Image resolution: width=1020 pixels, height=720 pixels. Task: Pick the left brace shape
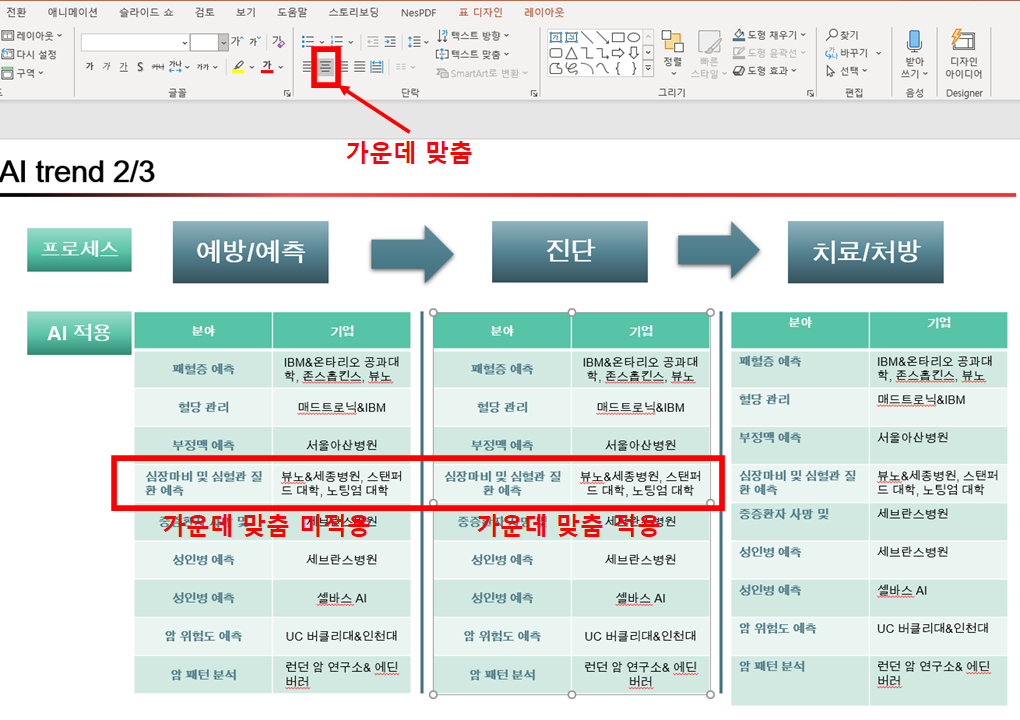618,68
